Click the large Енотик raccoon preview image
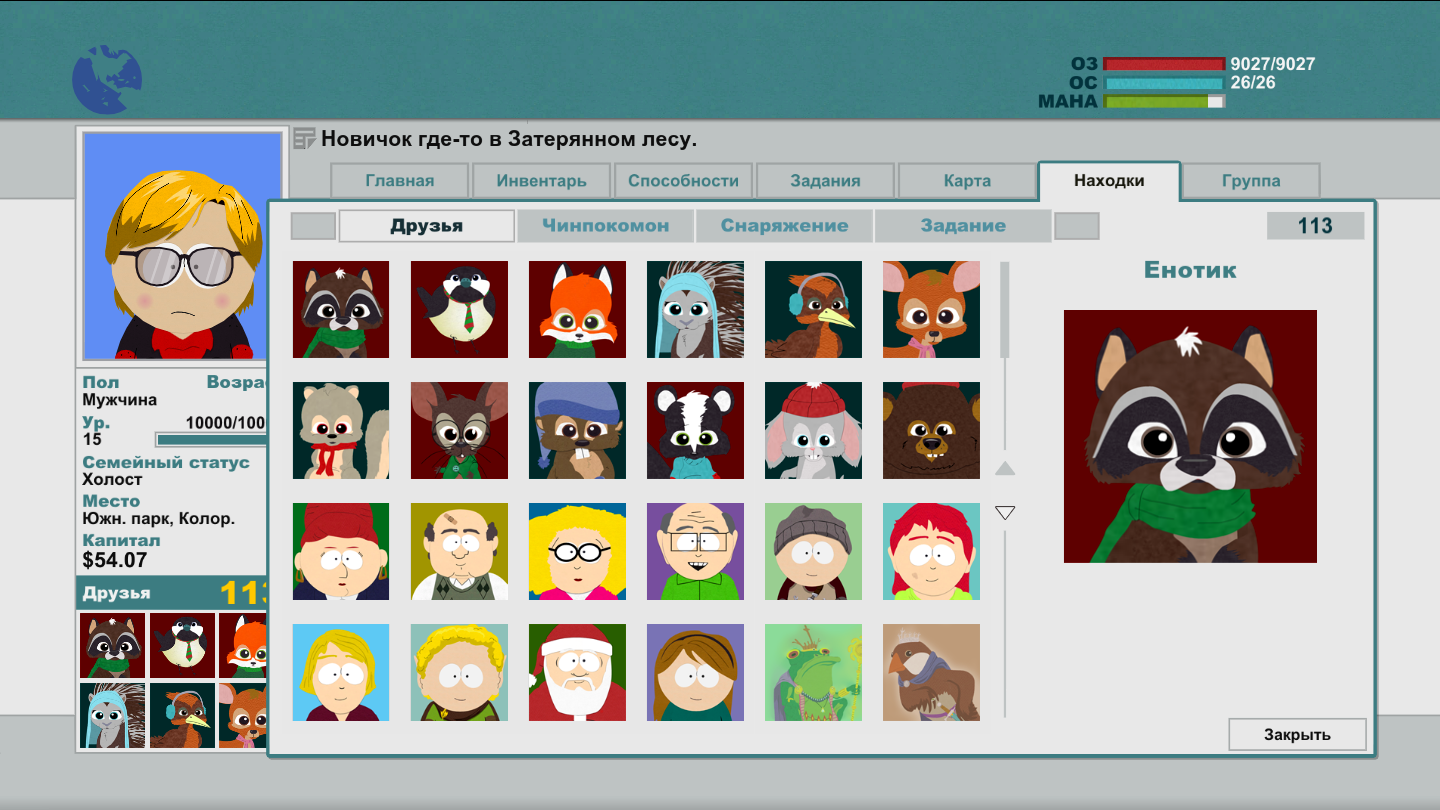This screenshot has width=1440, height=810. pos(1190,436)
